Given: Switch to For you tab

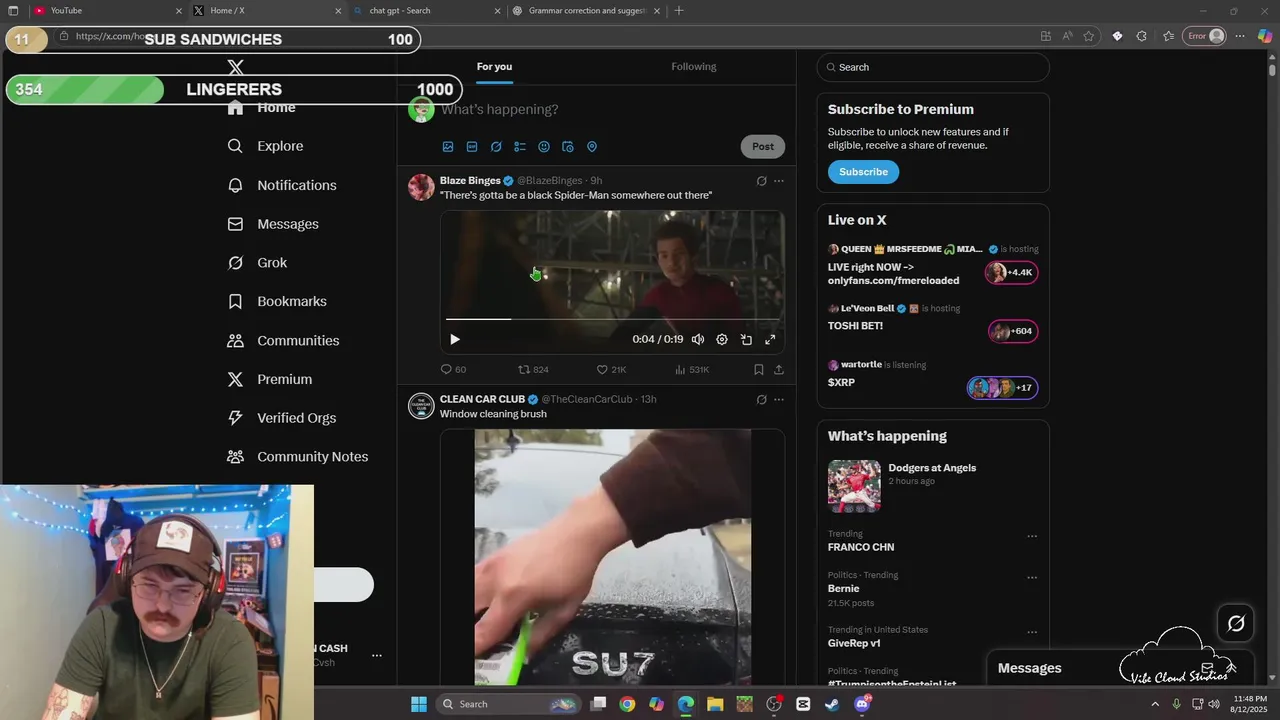Looking at the screenshot, I should [494, 67].
